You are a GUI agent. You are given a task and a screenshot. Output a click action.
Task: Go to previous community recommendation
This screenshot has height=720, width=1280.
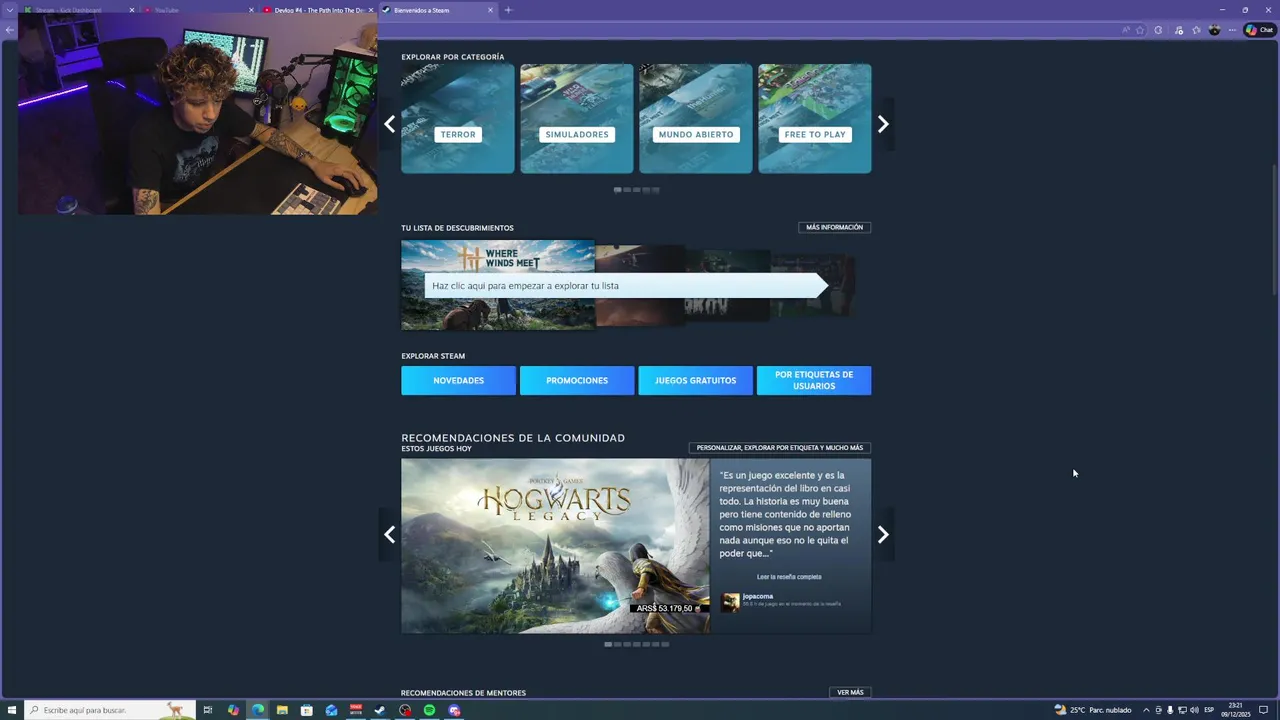coord(389,535)
